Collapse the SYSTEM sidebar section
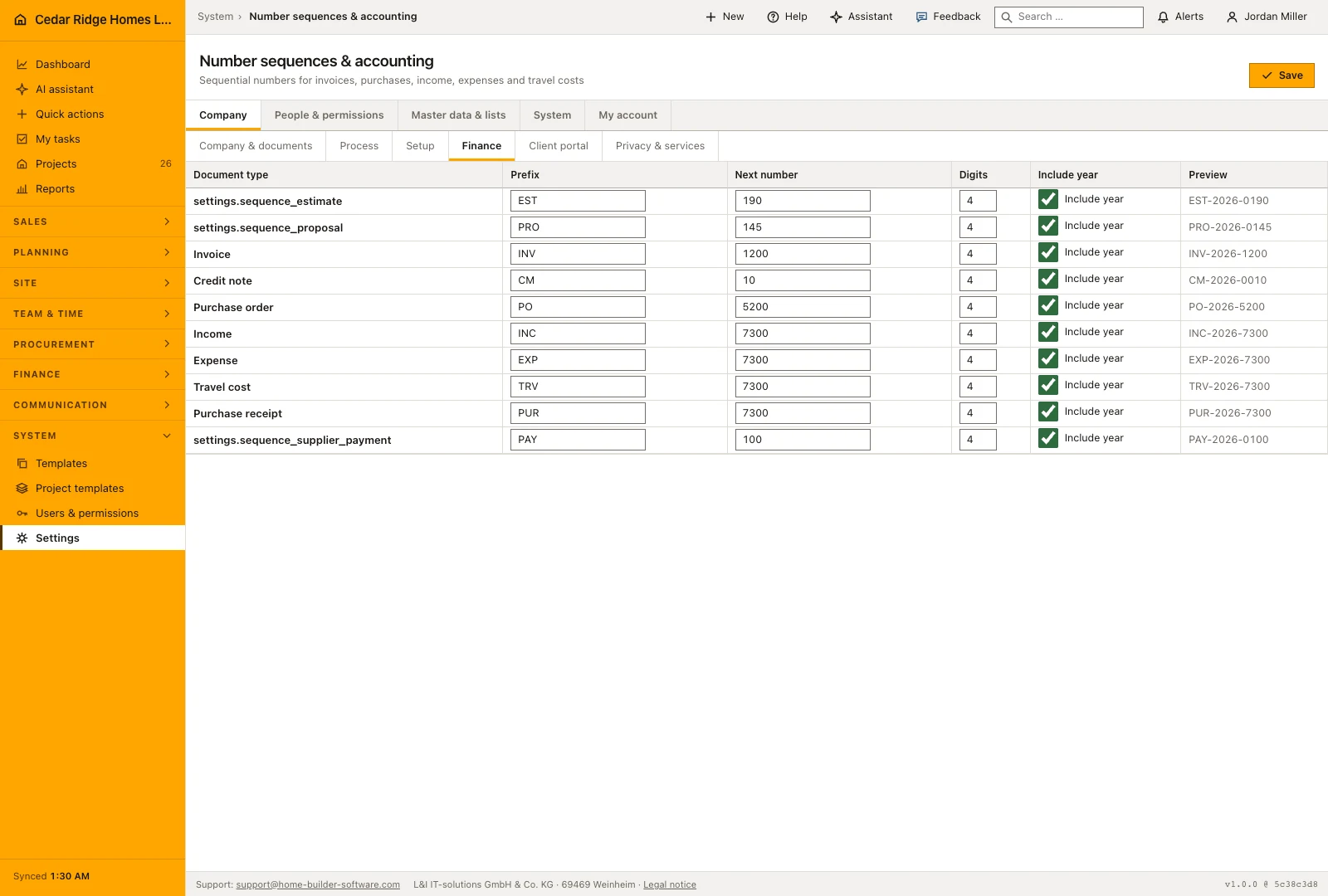The width and height of the screenshot is (1328, 896). tap(92, 436)
